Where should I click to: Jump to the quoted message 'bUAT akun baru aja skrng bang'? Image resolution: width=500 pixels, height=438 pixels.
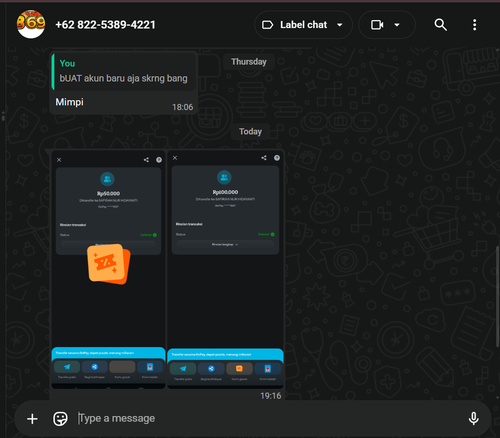tap(123, 71)
